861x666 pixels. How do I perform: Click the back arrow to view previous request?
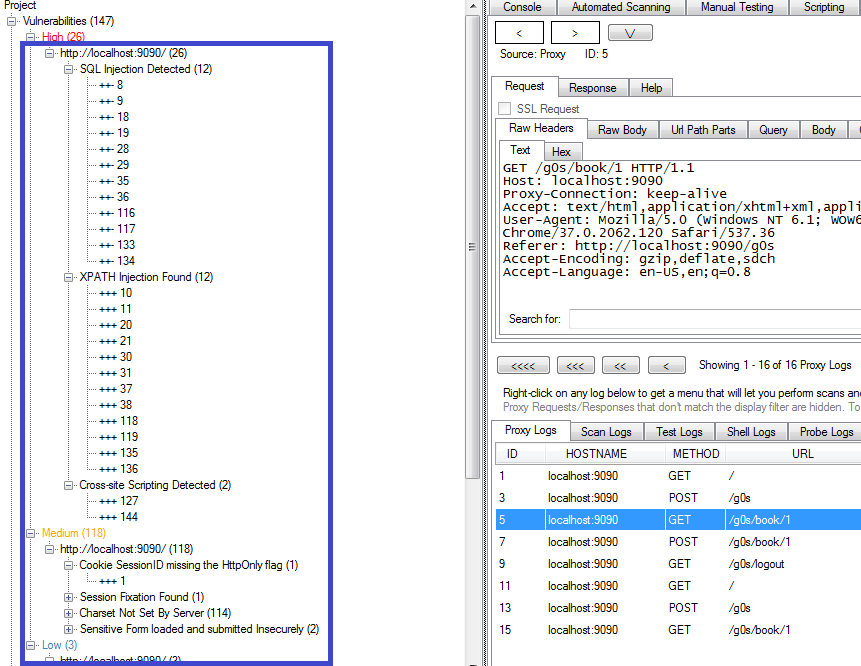(518, 31)
